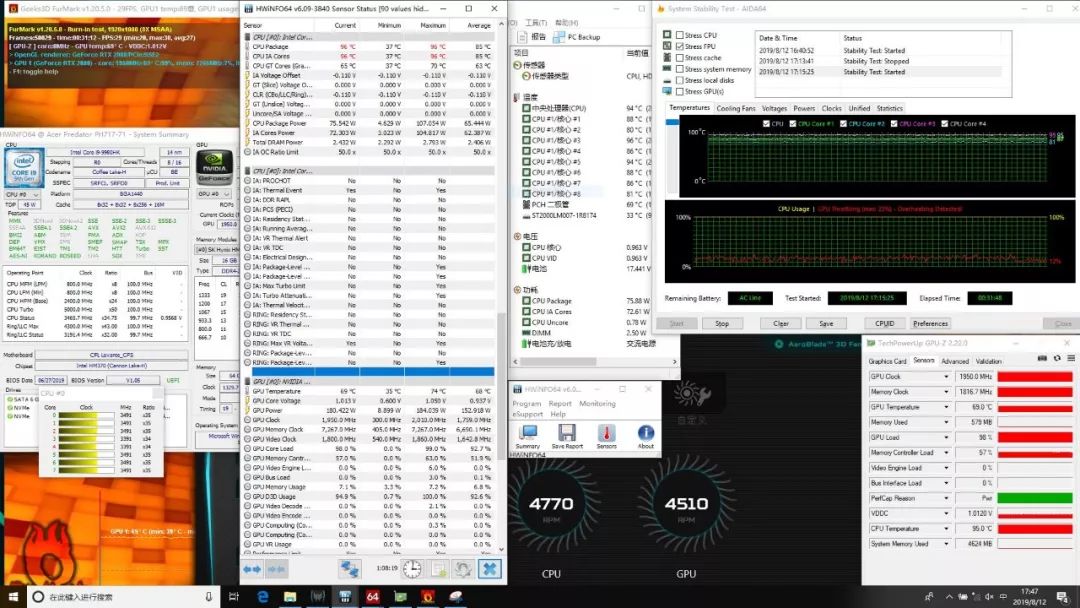Switch to Cooling Fans tab in AIDA64
Viewport: 1080px width, 608px height.
(x=736, y=108)
